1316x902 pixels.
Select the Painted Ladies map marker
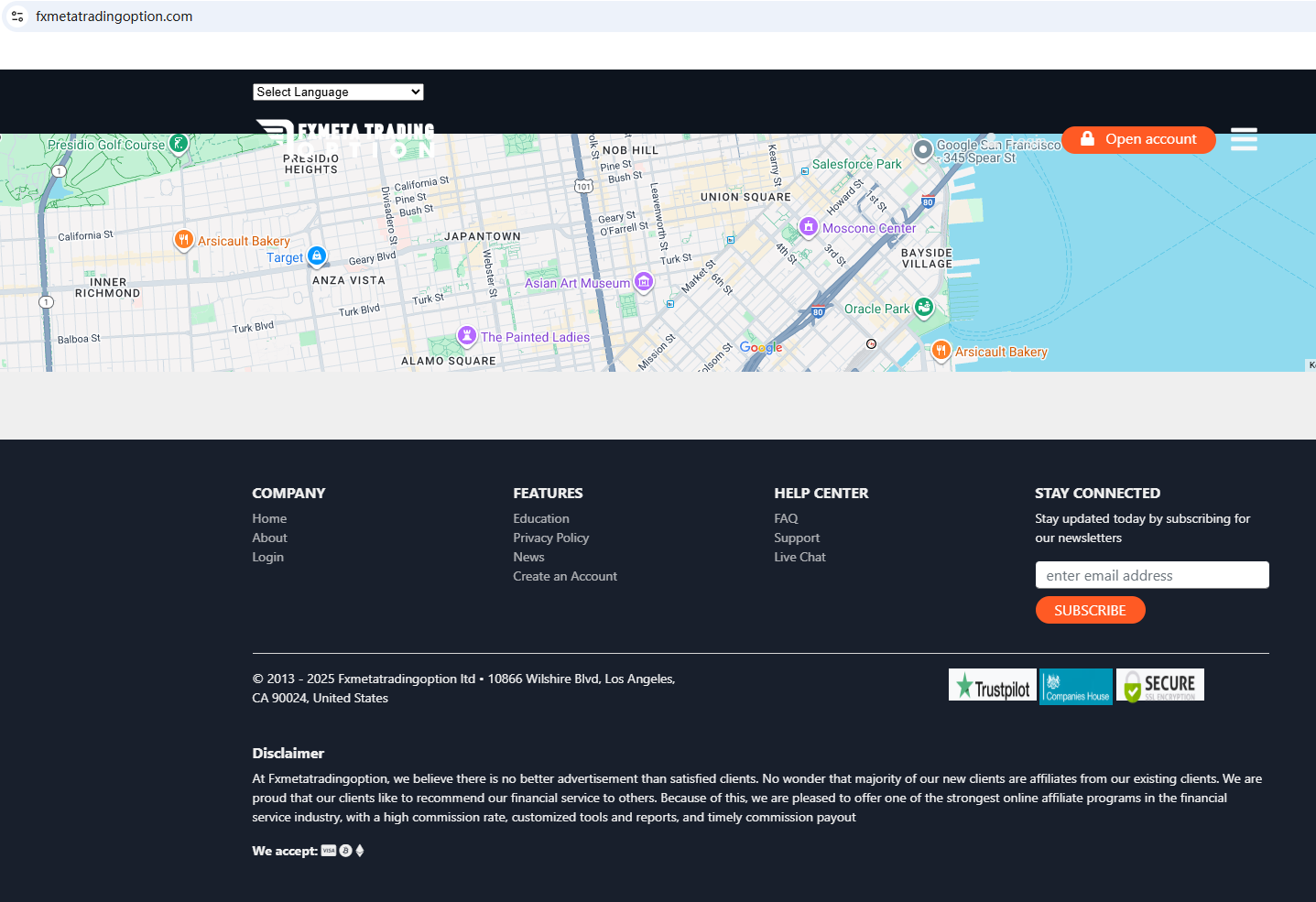(x=467, y=336)
